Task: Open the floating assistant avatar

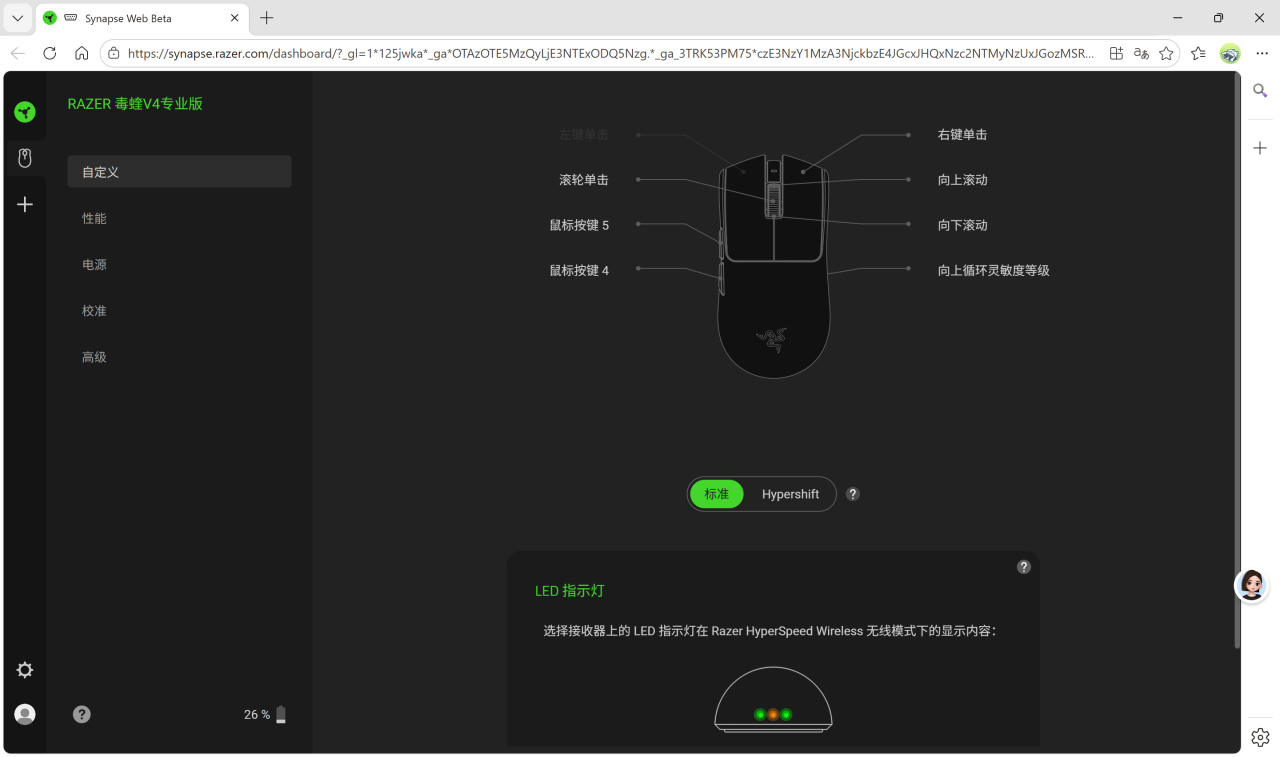Action: coord(1251,585)
